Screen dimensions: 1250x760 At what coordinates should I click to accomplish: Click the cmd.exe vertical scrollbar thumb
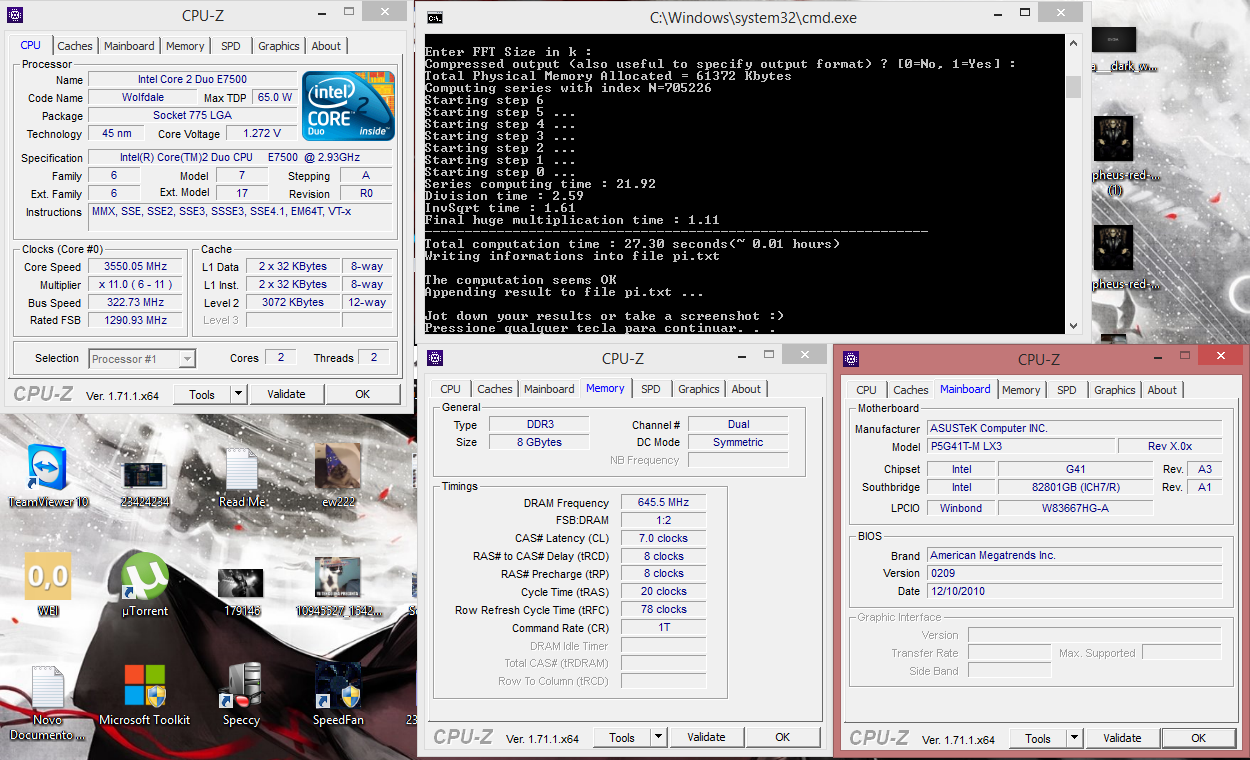[1073, 87]
